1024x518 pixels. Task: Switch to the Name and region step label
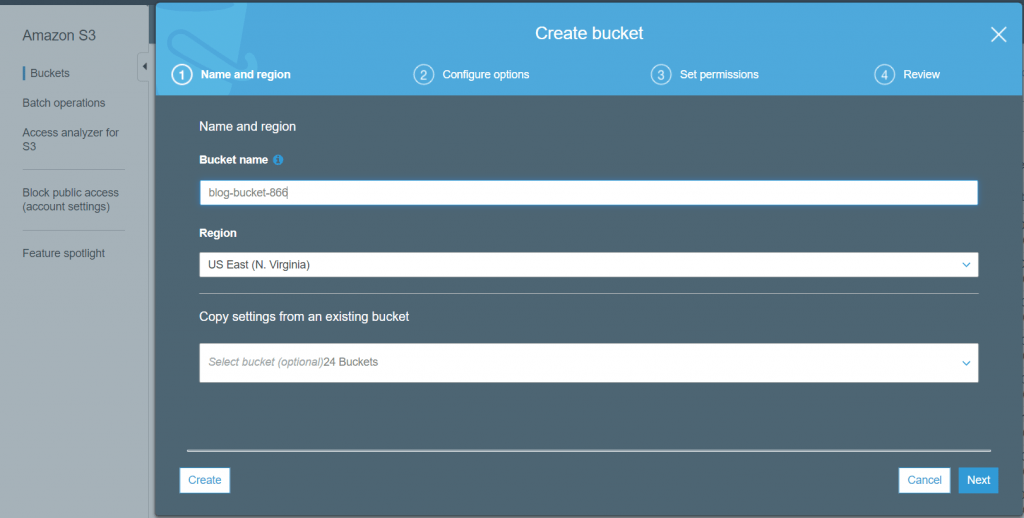(245, 75)
